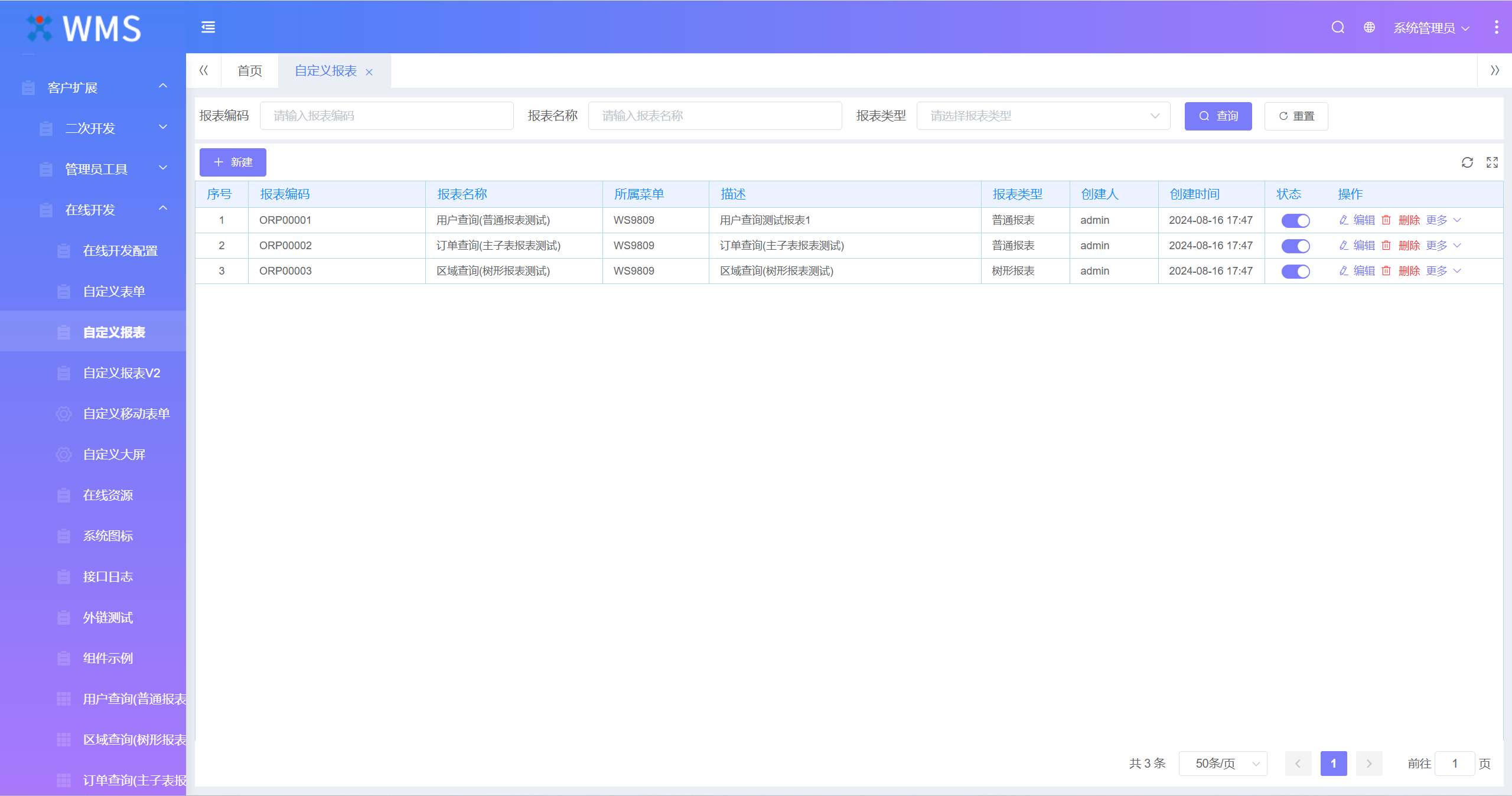Open the 自定义报表 sidebar item
The width and height of the screenshot is (1512, 796).
pos(93,332)
